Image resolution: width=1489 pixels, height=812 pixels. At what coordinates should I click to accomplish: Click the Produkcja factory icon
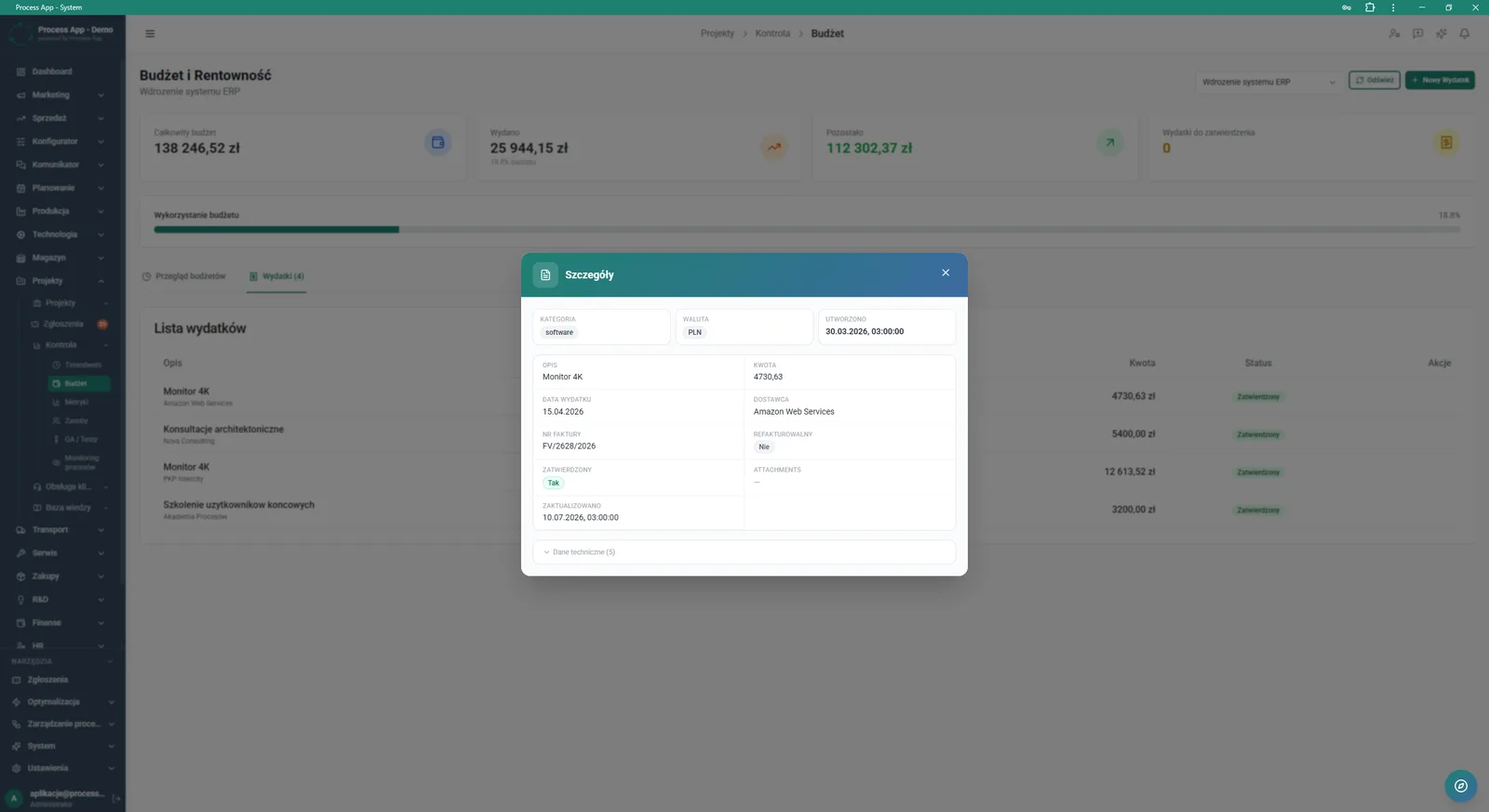click(20, 211)
